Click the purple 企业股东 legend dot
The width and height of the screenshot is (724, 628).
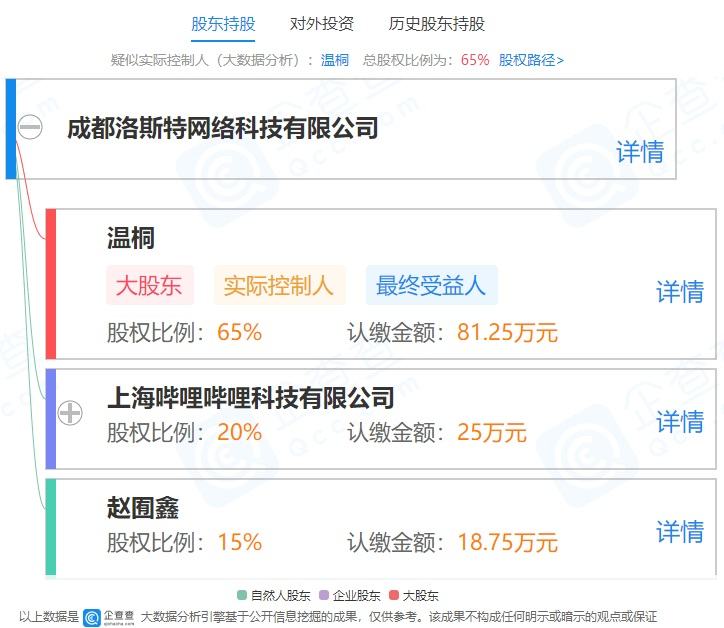click(323, 595)
